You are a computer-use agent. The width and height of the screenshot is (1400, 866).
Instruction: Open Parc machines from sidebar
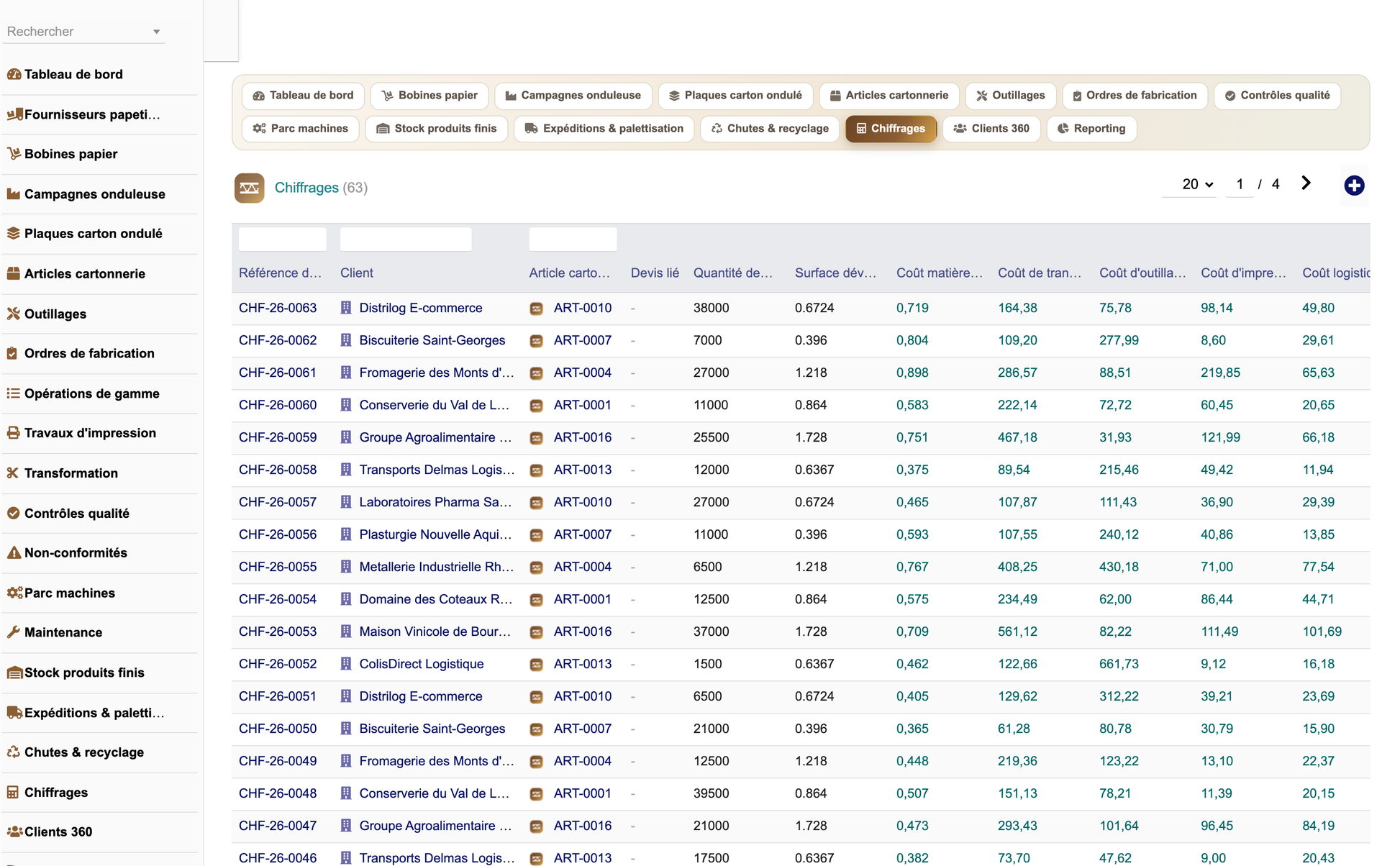pyautogui.click(x=99, y=593)
